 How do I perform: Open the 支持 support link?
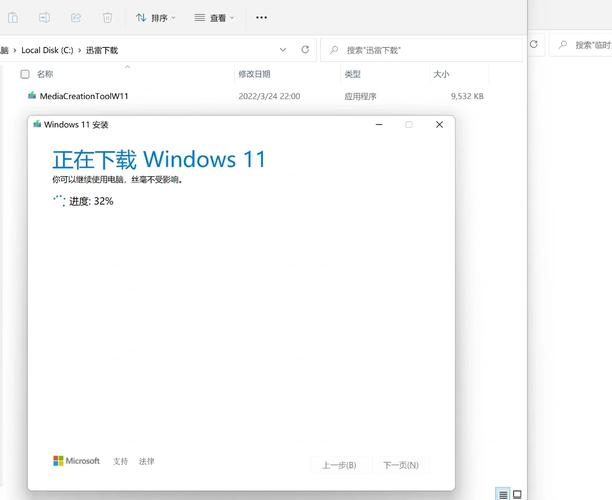[120, 461]
